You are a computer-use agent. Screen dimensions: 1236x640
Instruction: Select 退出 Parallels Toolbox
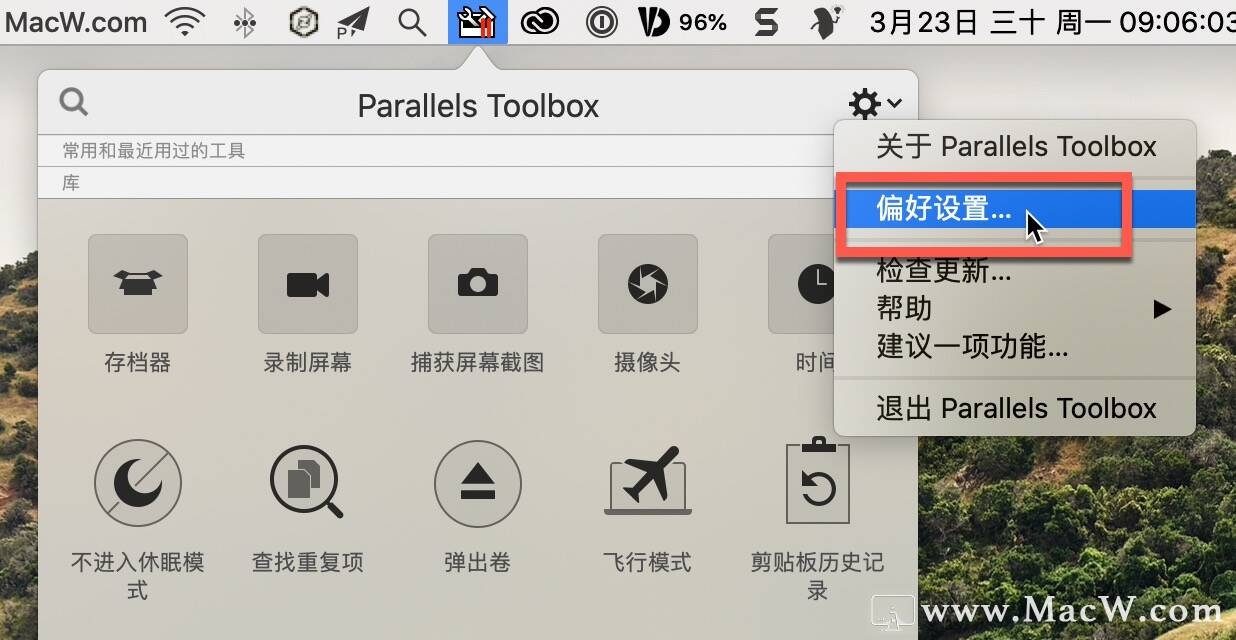[1015, 408]
